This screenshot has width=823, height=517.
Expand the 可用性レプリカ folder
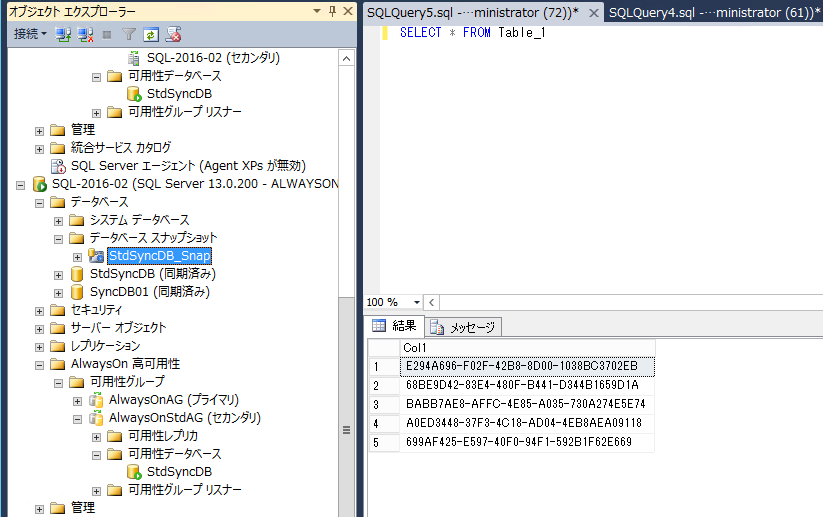[97, 437]
